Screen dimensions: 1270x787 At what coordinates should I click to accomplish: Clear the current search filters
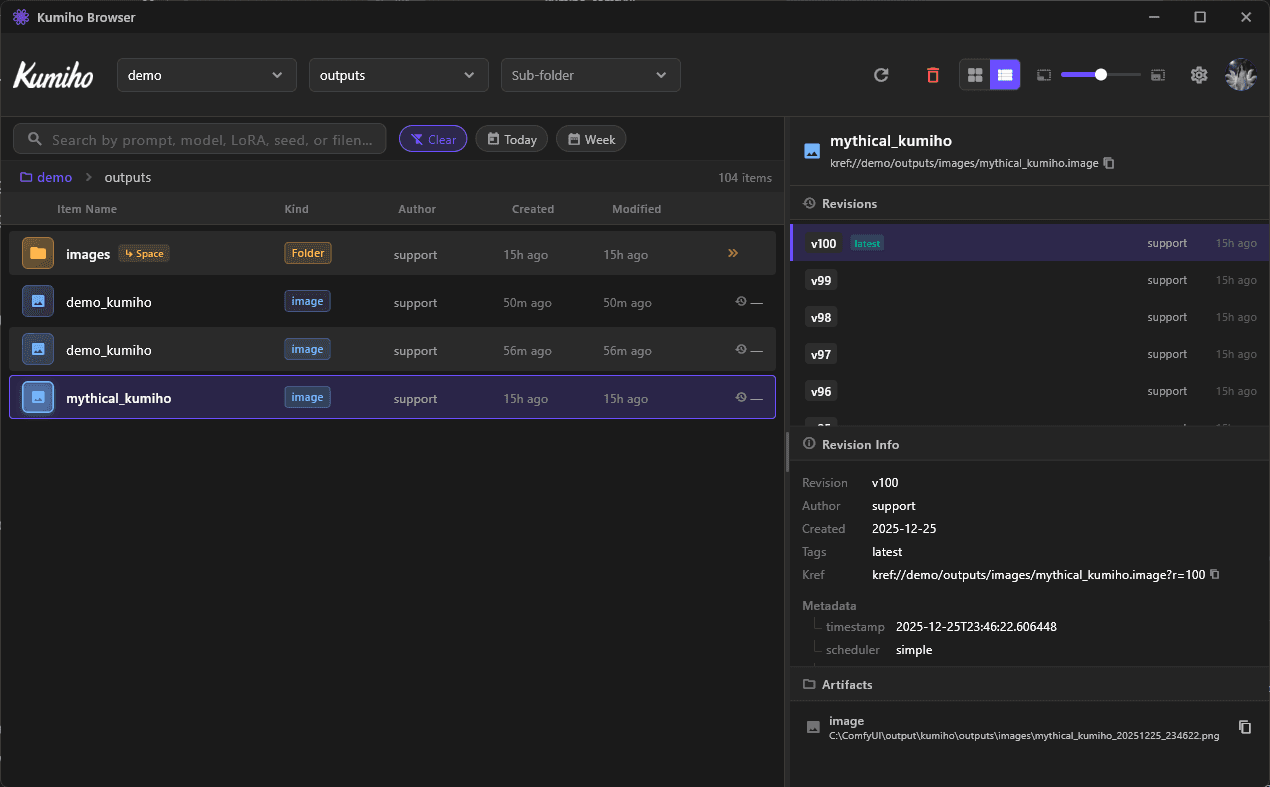[x=433, y=138]
